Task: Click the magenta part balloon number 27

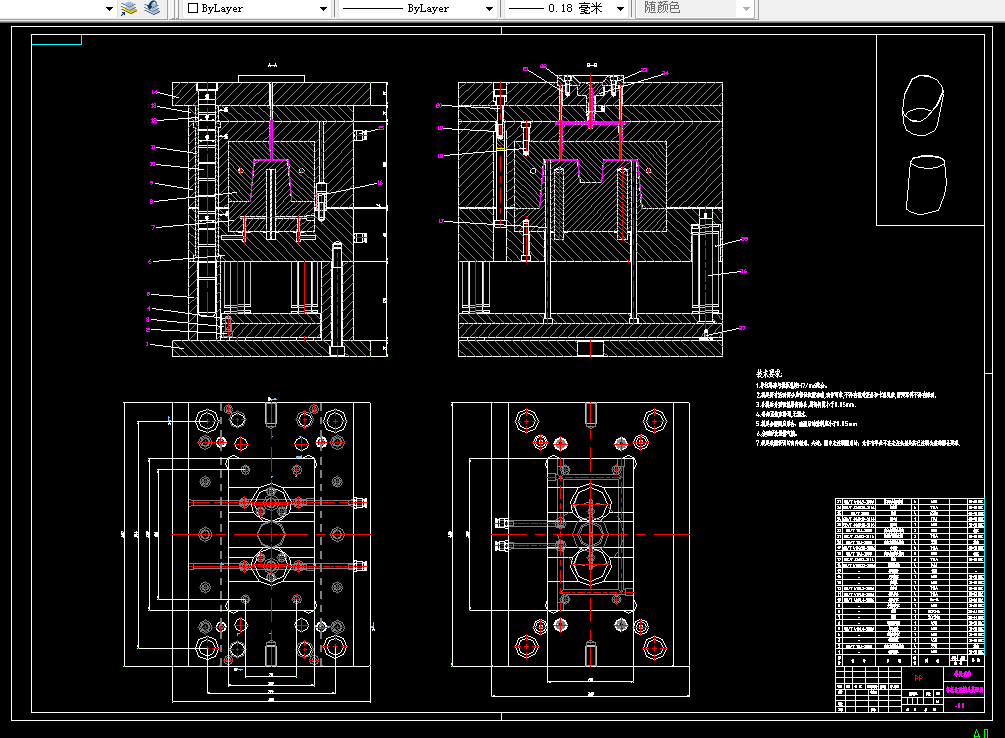Action: pos(742,328)
